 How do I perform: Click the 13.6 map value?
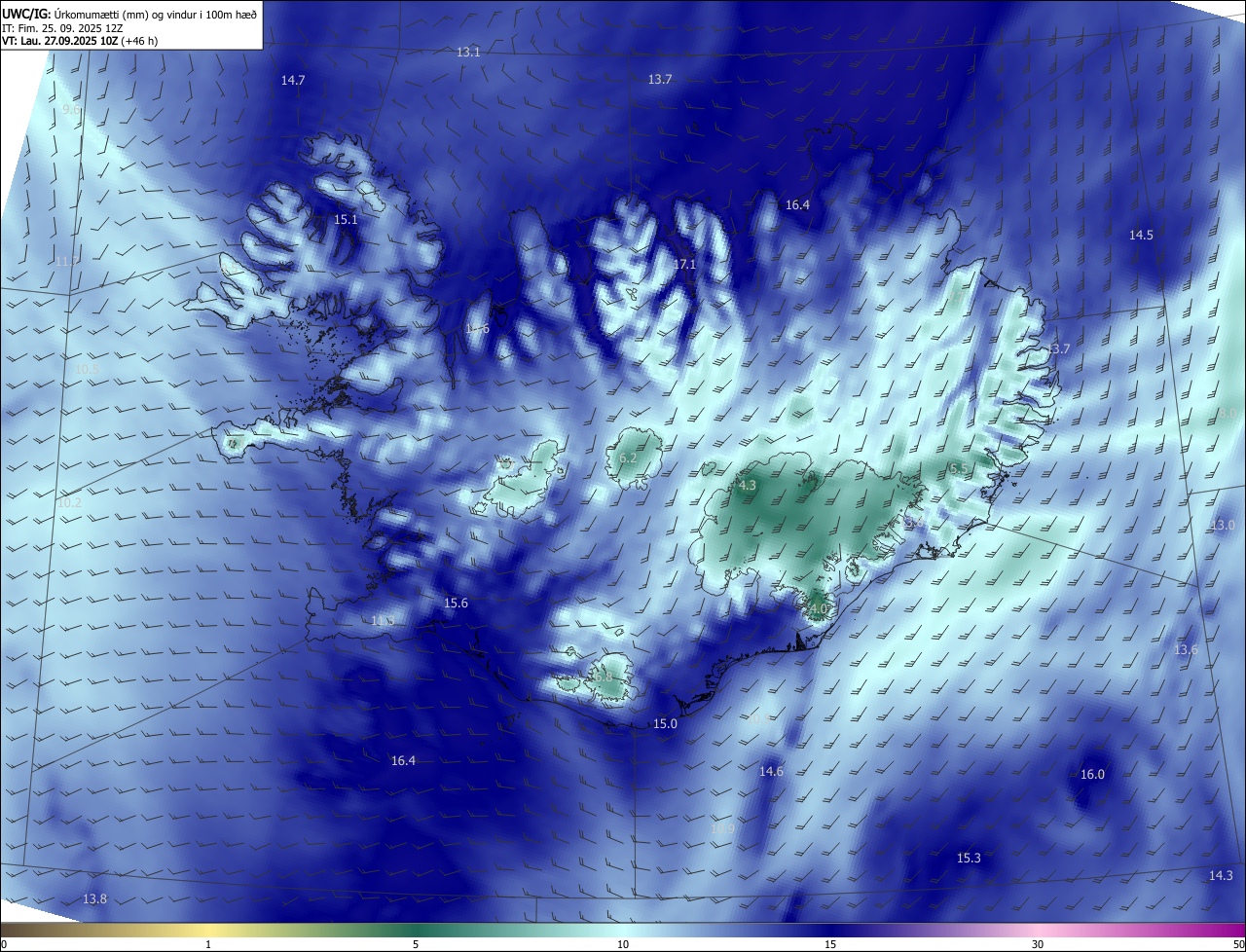tap(1186, 649)
